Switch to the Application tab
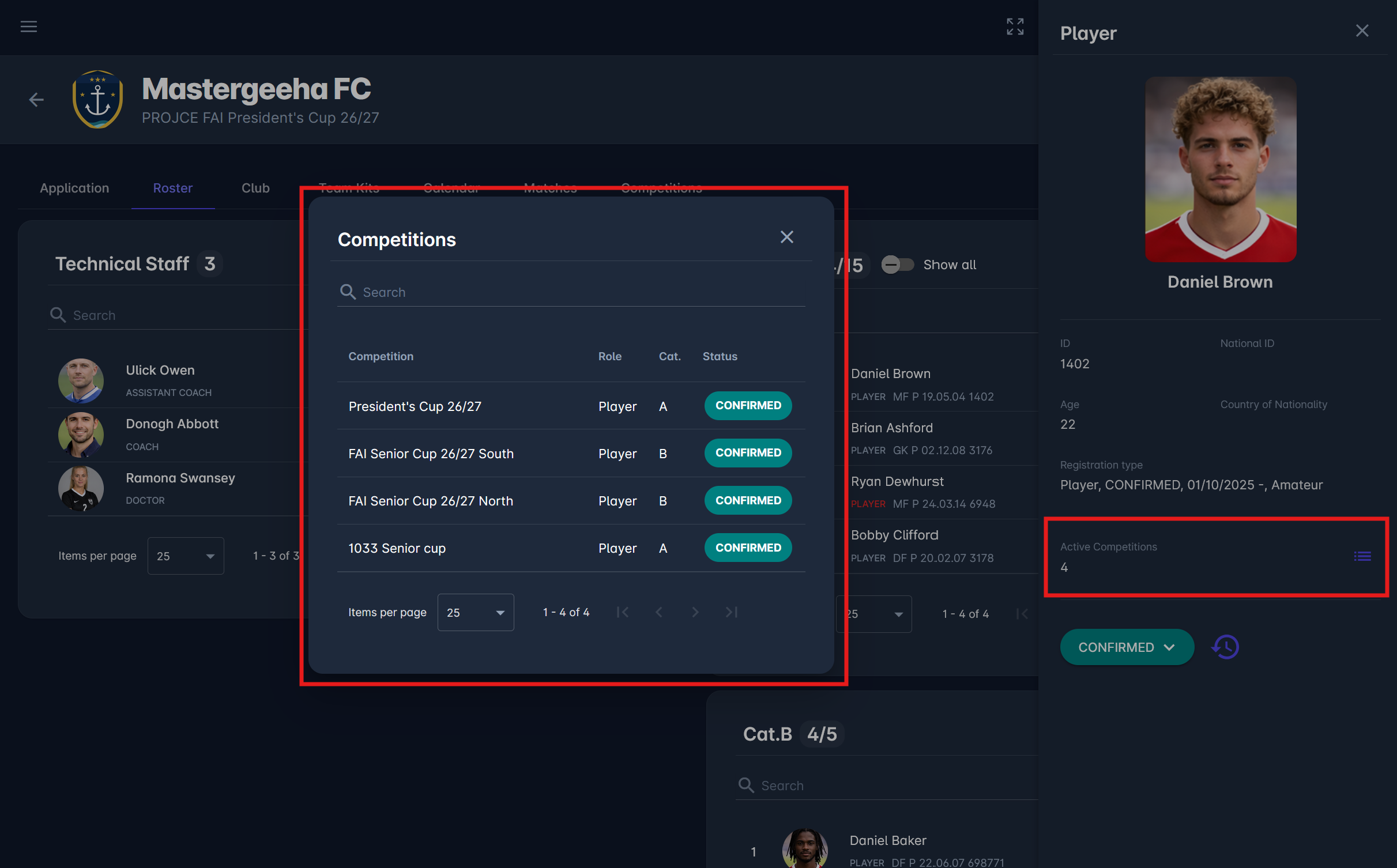This screenshot has width=1397, height=868. click(74, 188)
